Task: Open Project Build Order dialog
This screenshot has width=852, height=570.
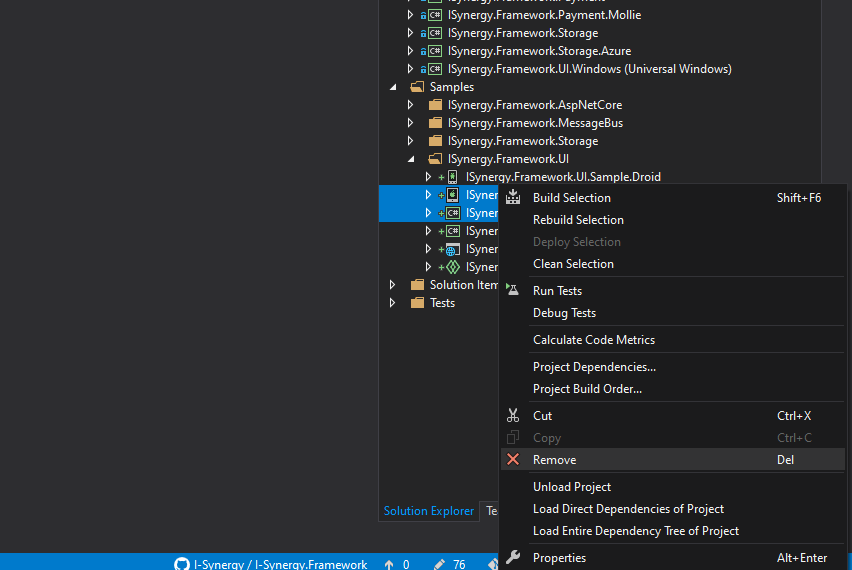Action: pos(673,389)
